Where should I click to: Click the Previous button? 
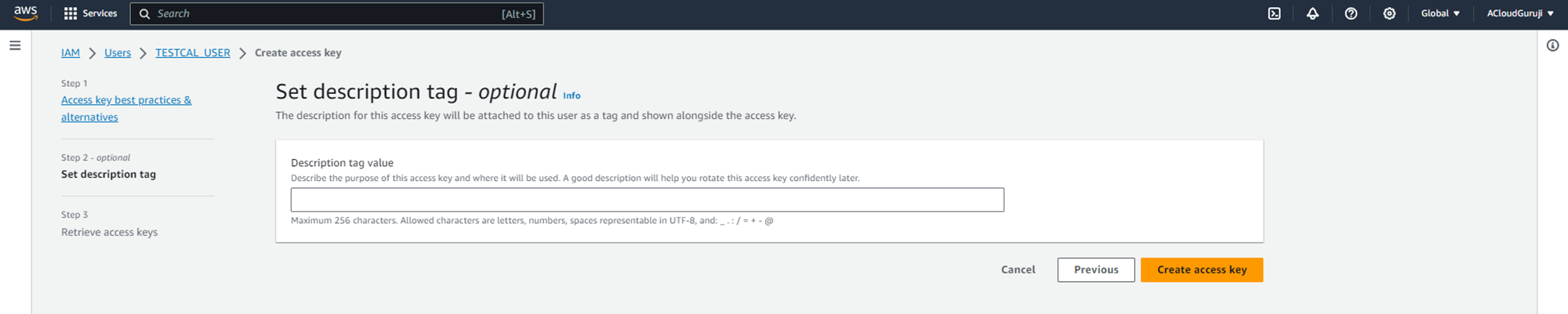pyautogui.click(x=1095, y=269)
